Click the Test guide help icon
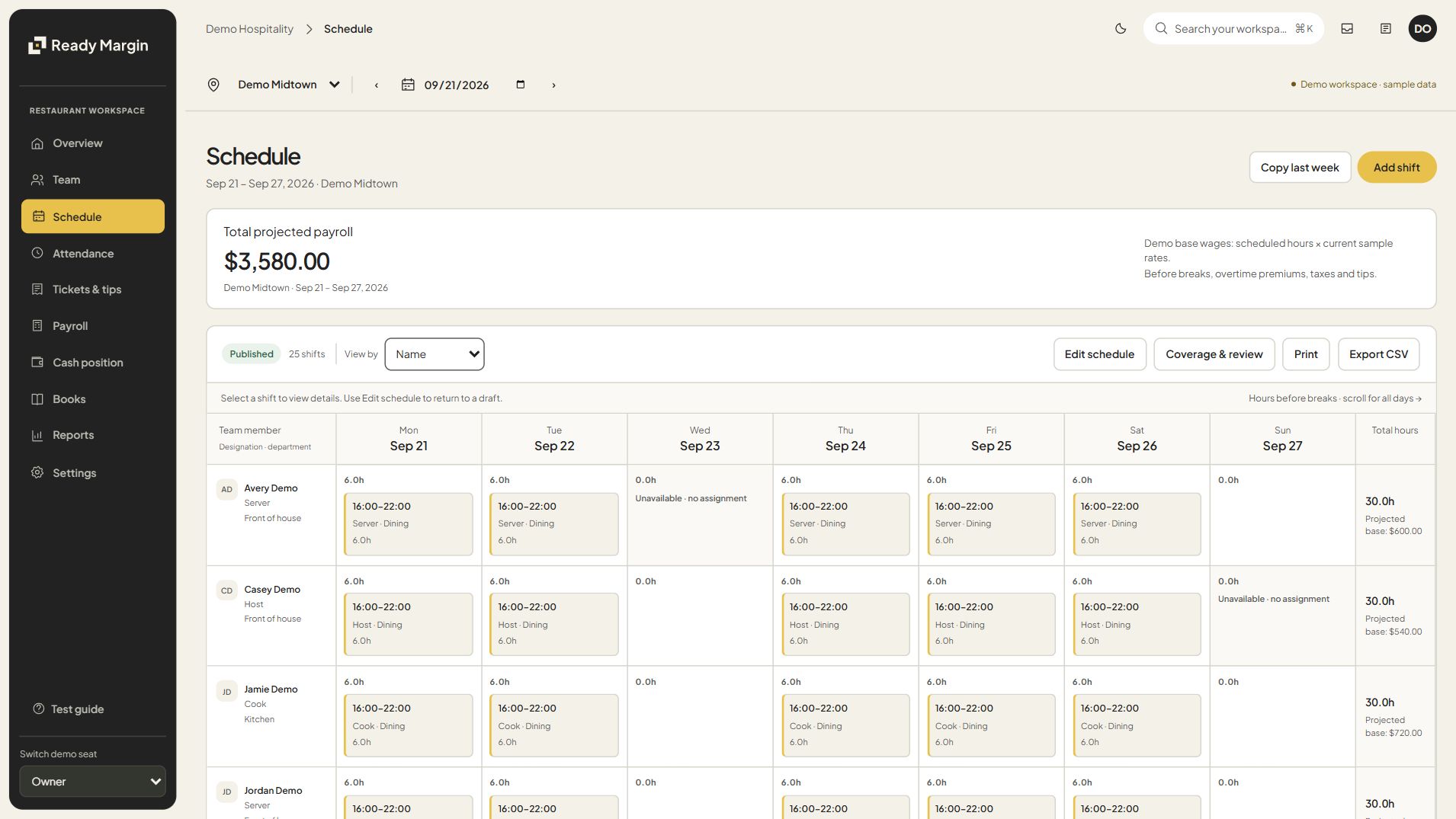Screen dimensions: 1456x819 tap(39, 709)
